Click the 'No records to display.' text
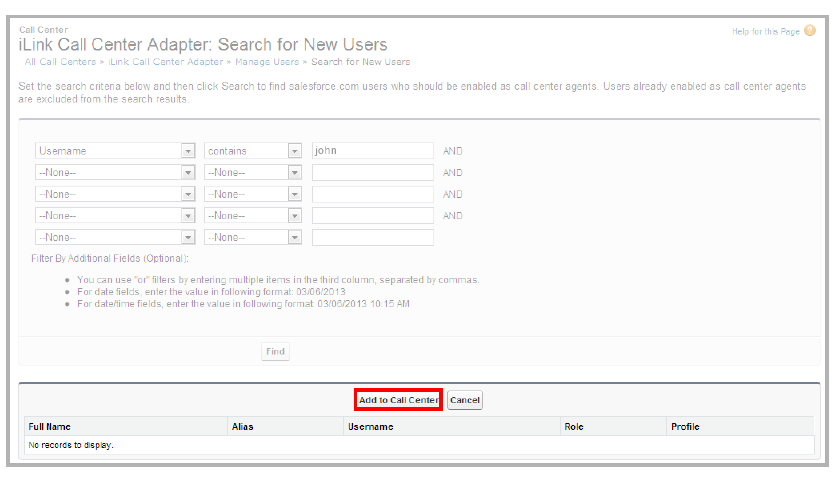 pos(71,445)
